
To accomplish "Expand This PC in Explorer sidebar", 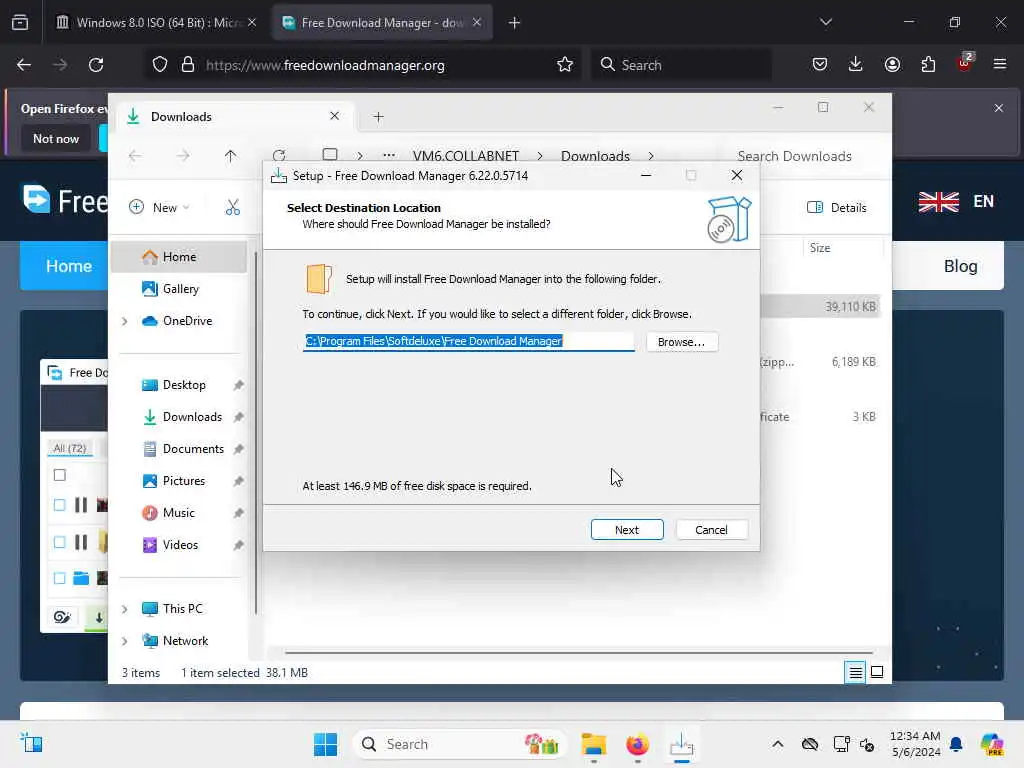I will point(124,609).
